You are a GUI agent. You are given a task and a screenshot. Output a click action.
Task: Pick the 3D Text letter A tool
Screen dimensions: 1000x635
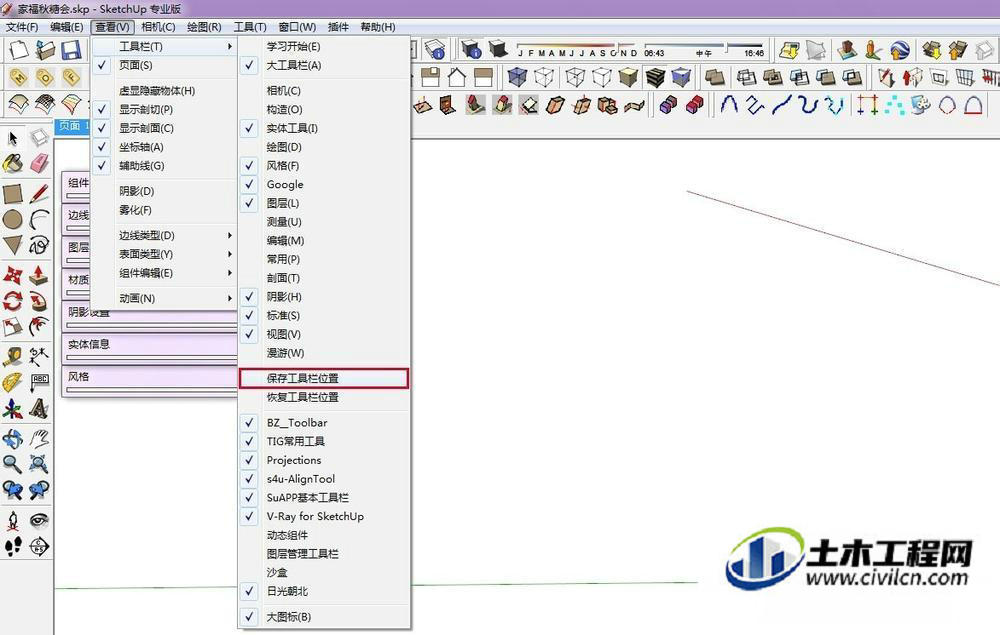click(39, 408)
